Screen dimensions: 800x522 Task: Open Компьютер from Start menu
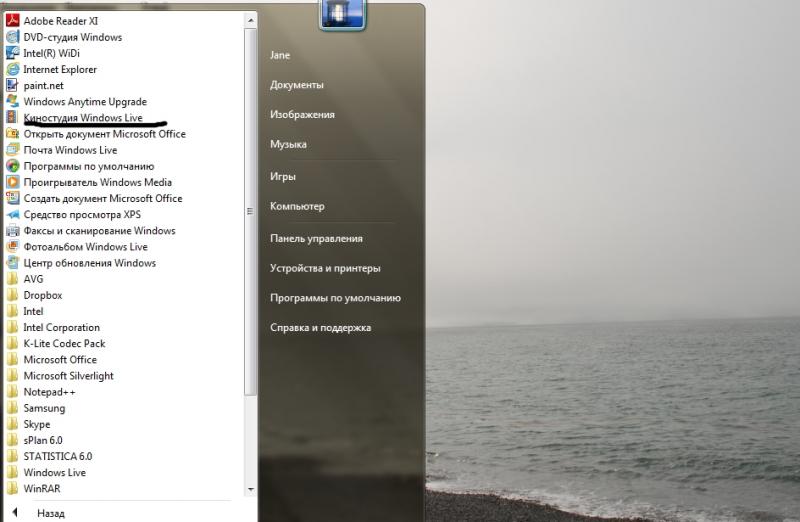pyautogui.click(x=297, y=206)
